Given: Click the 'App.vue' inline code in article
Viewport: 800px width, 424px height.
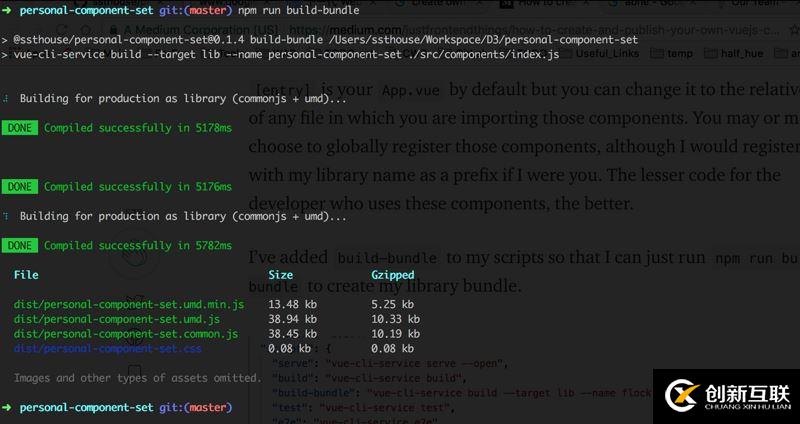Looking at the screenshot, I should tap(411, 91).
